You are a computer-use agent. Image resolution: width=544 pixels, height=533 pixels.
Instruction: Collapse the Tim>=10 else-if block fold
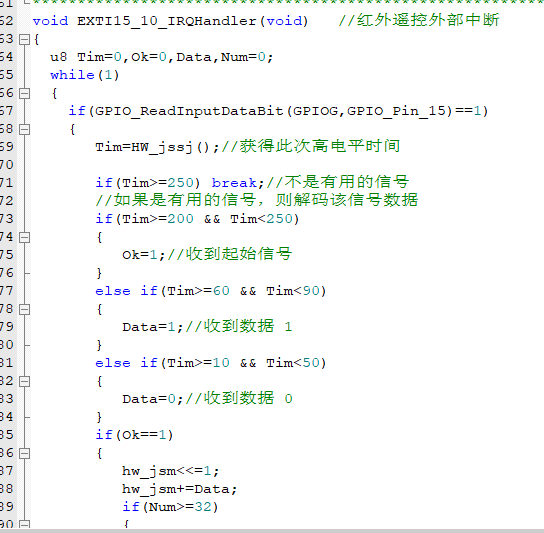coord(24,381)
